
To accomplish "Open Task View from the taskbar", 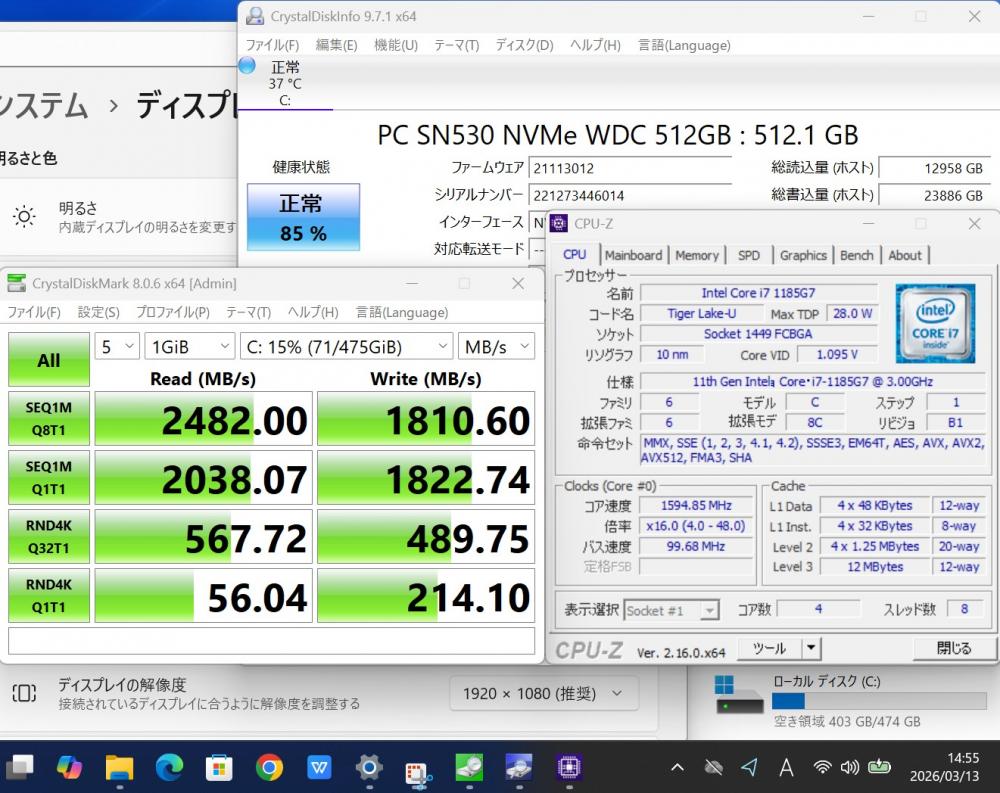I will click(x=20, y=767).
